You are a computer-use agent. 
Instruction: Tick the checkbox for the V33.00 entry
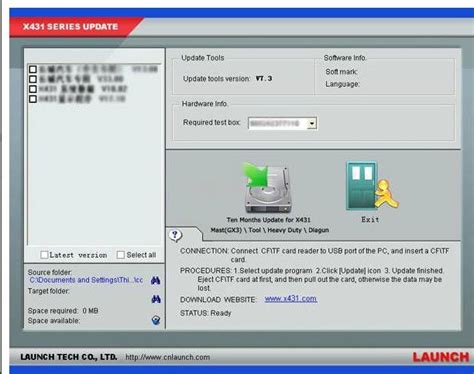[33, 79]
